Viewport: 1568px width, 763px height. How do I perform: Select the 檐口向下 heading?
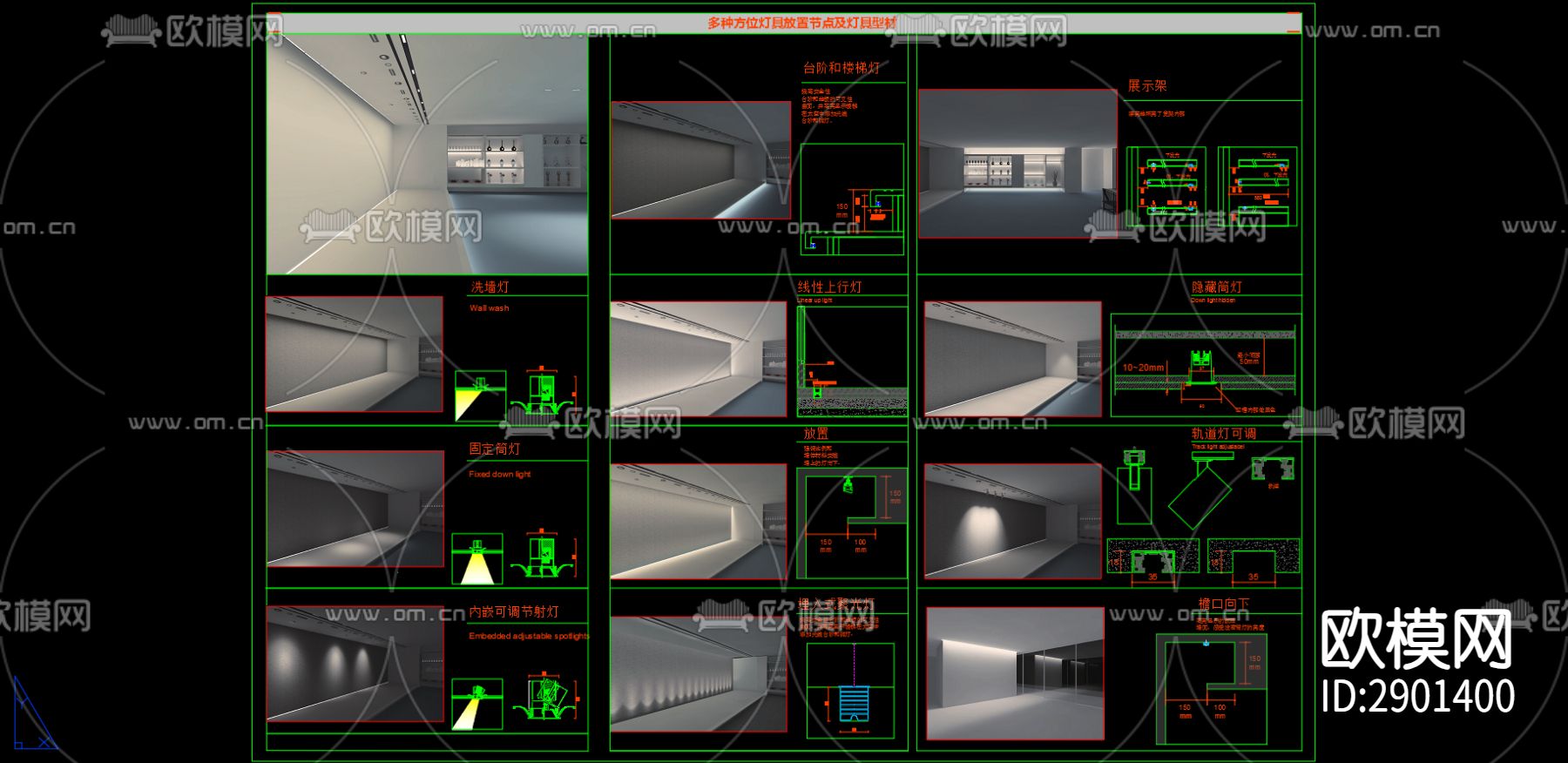(x=1224, y=604)
